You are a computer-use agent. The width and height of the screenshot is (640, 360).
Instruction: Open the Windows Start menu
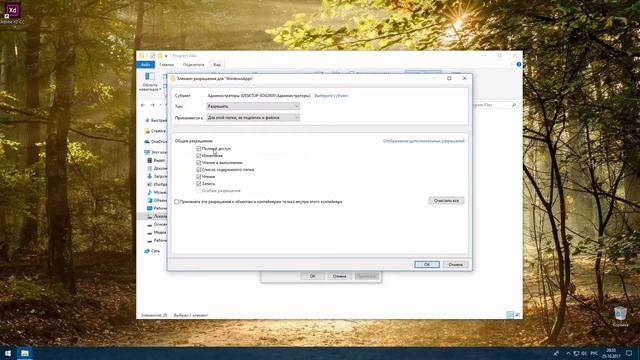(x=8, y=353)
